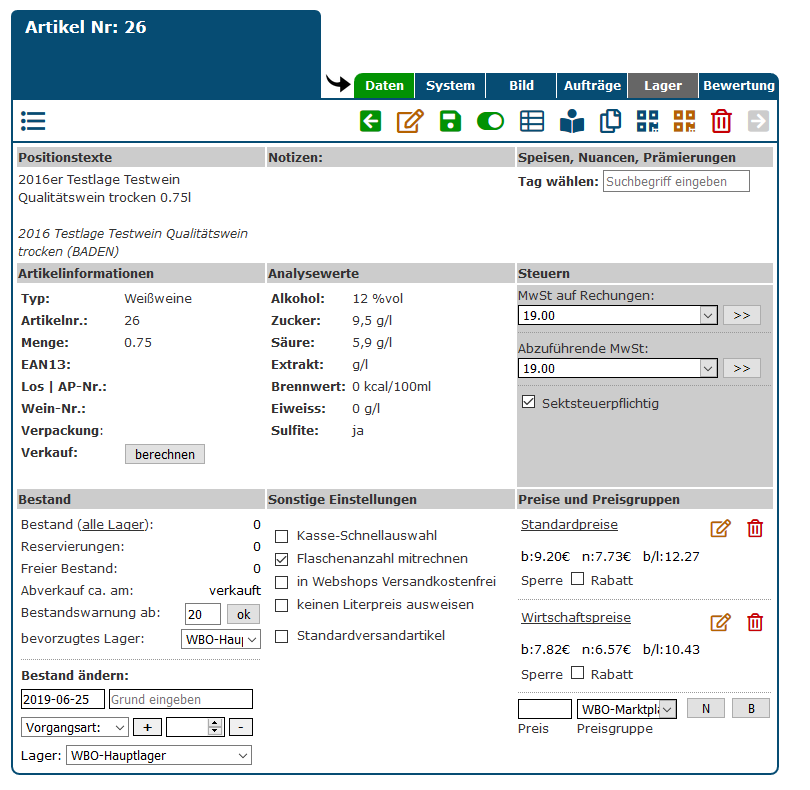This screenshot has width=810, height=790.
Task: Click the berechnen button
Action: 165,454
